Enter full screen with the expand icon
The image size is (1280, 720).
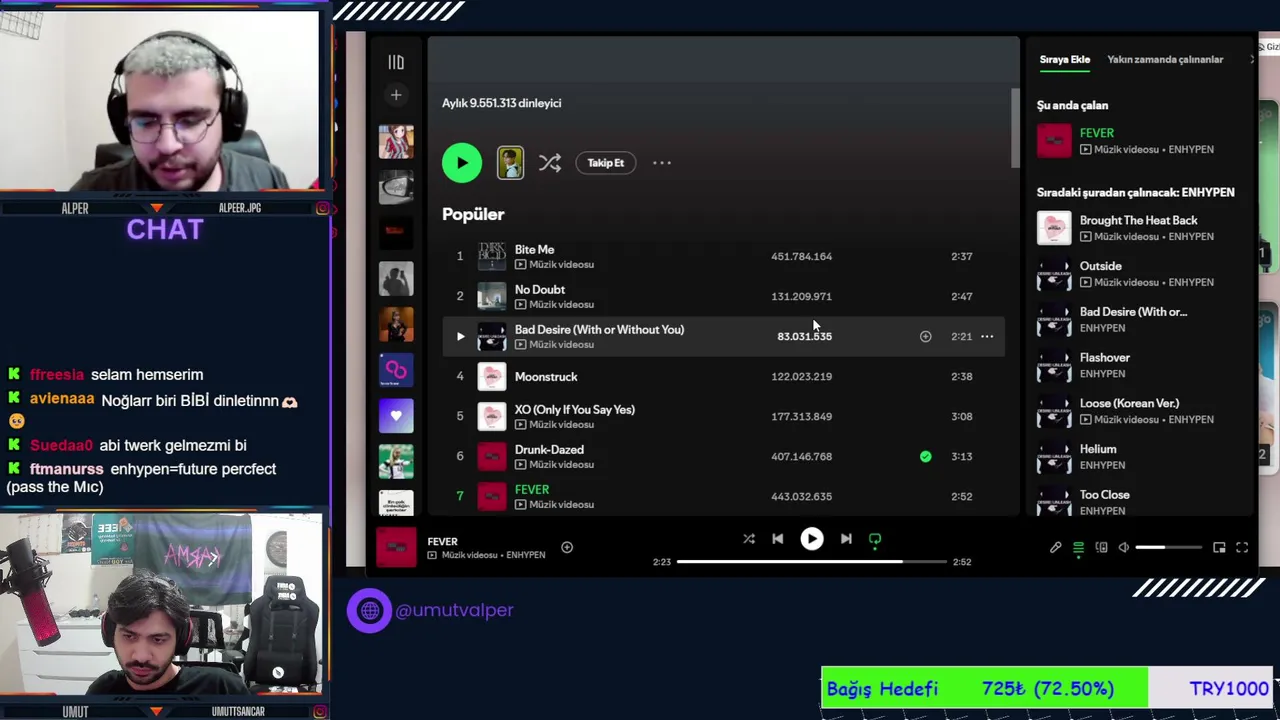click(1242, 547)
